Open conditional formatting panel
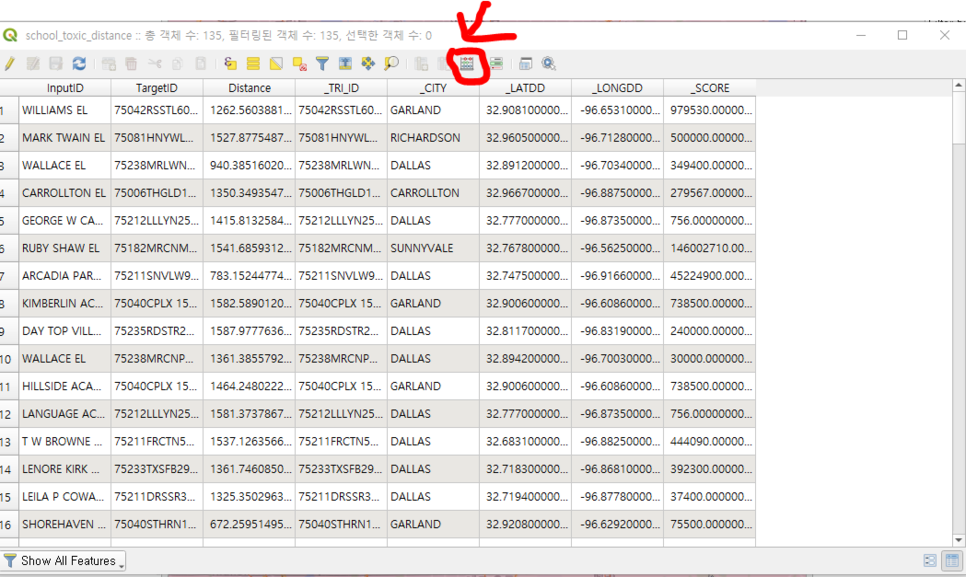966x577 pixels. tap(496, 63)
